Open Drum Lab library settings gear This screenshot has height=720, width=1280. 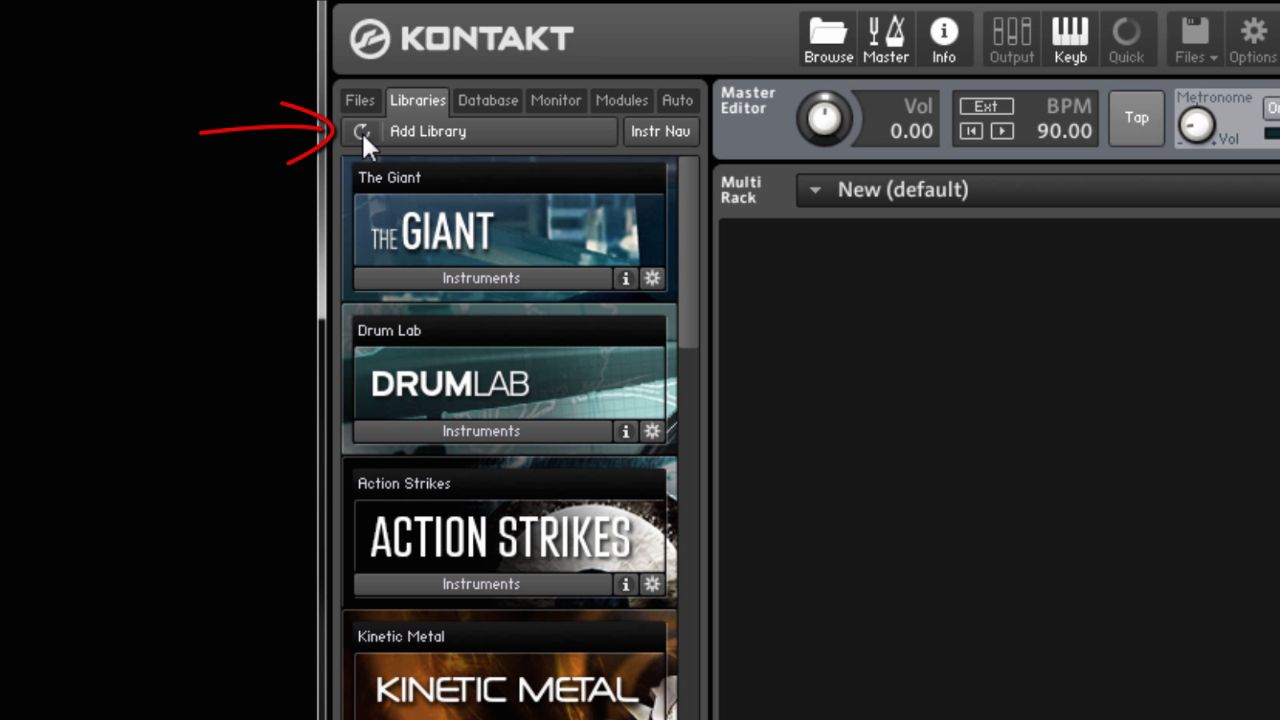click(652, 432)
